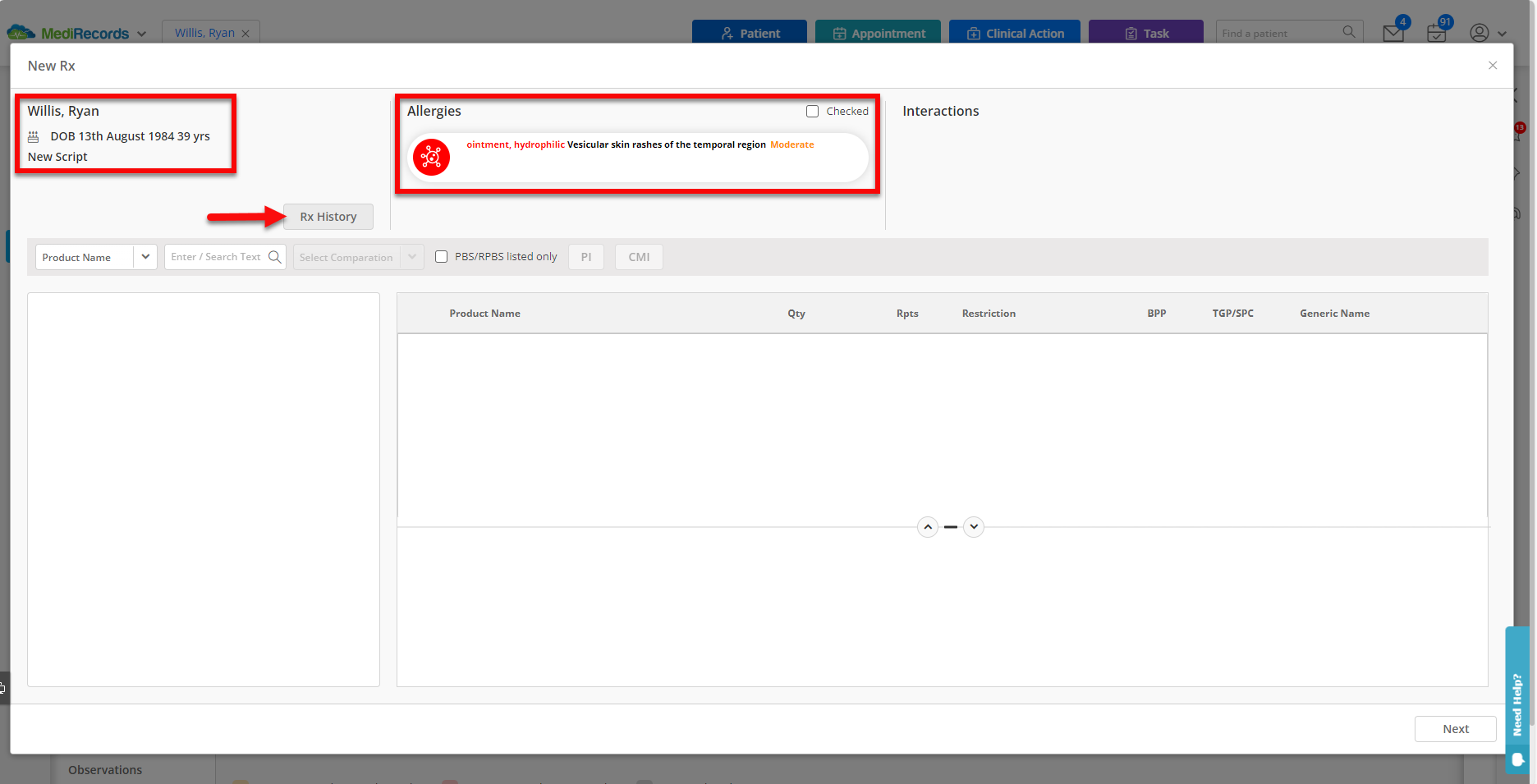Viewport: 1537px width, 784px height.
Task: Click the birthday calendar icon beside DOB
Action: pos(34,136)
